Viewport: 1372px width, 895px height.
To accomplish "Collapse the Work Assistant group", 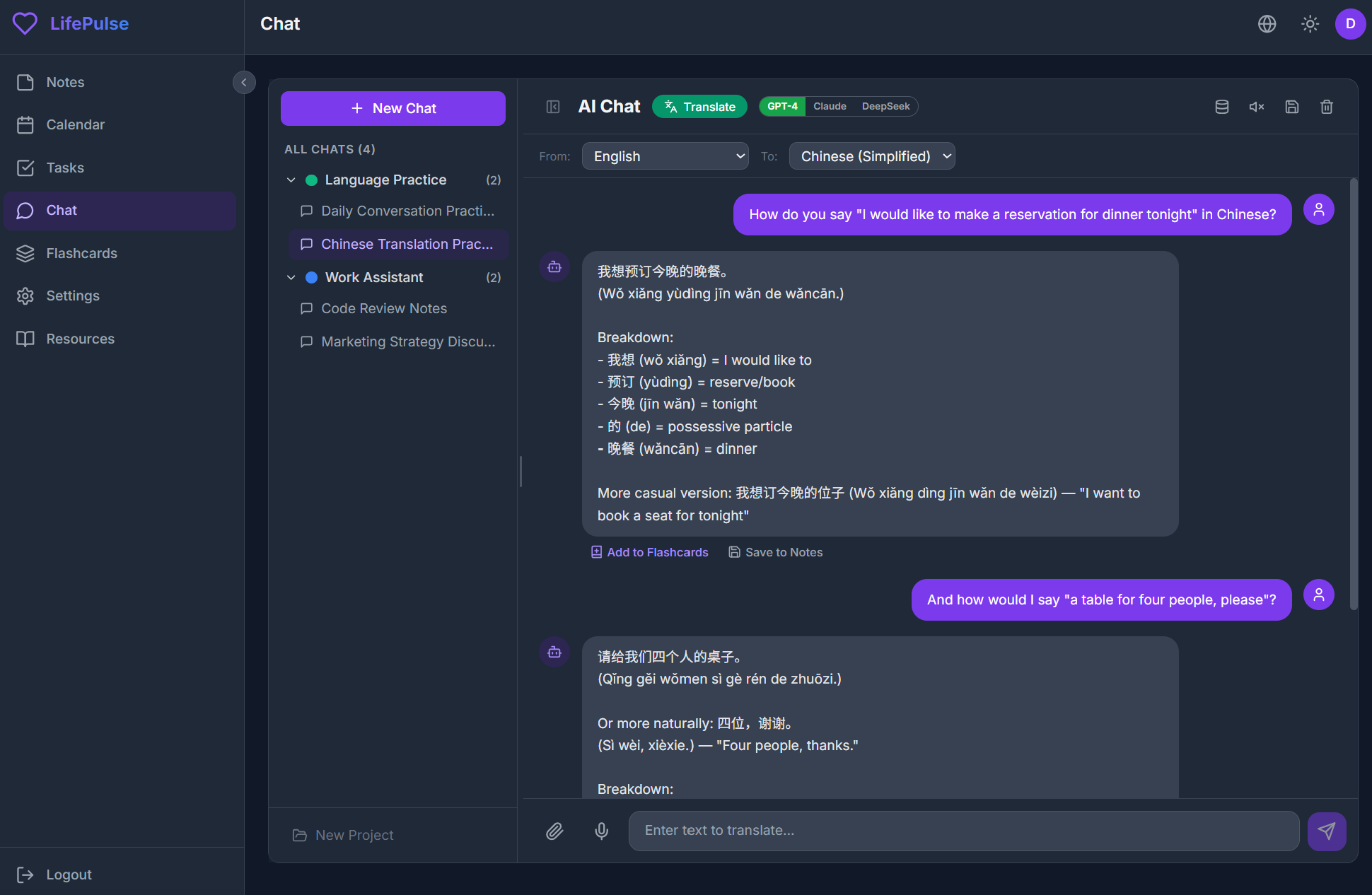I will [291, 277].
